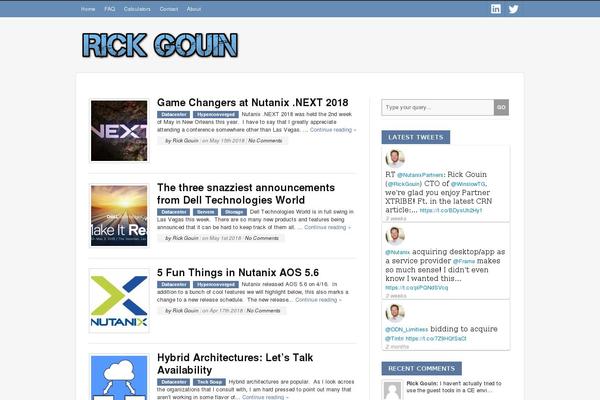This screenshot has width=600, height=400.
Task: Click the @WinslowTG mention
Action: tap(468, 184)
